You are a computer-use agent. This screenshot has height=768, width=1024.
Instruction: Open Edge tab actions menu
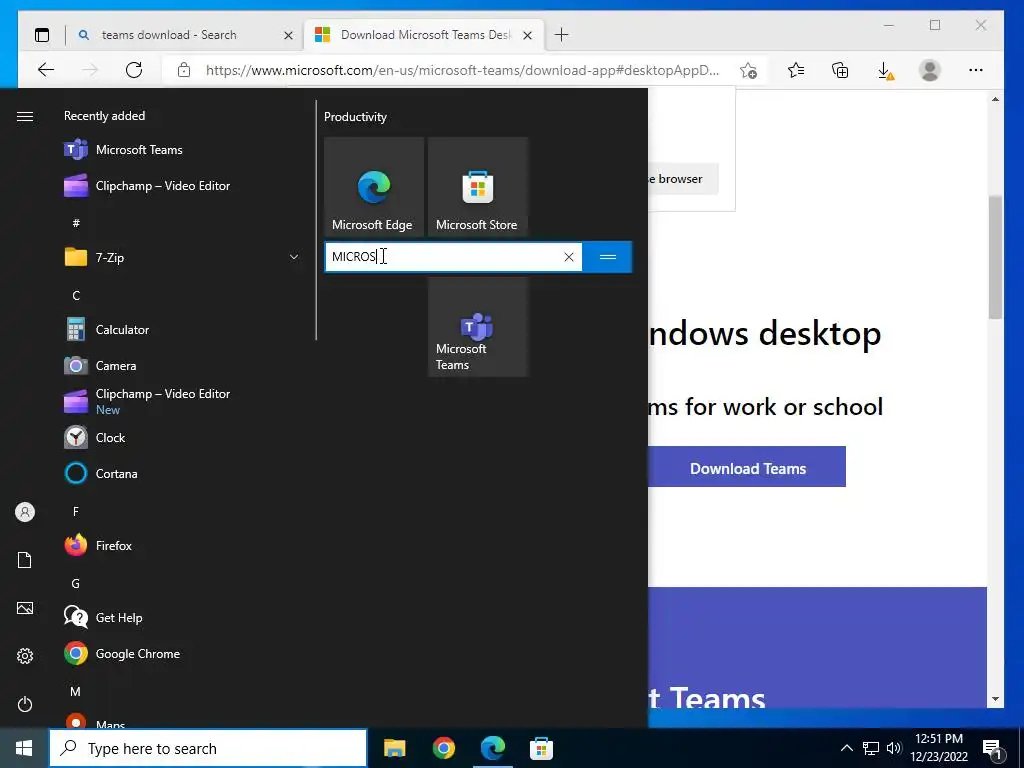pos(42,35)
